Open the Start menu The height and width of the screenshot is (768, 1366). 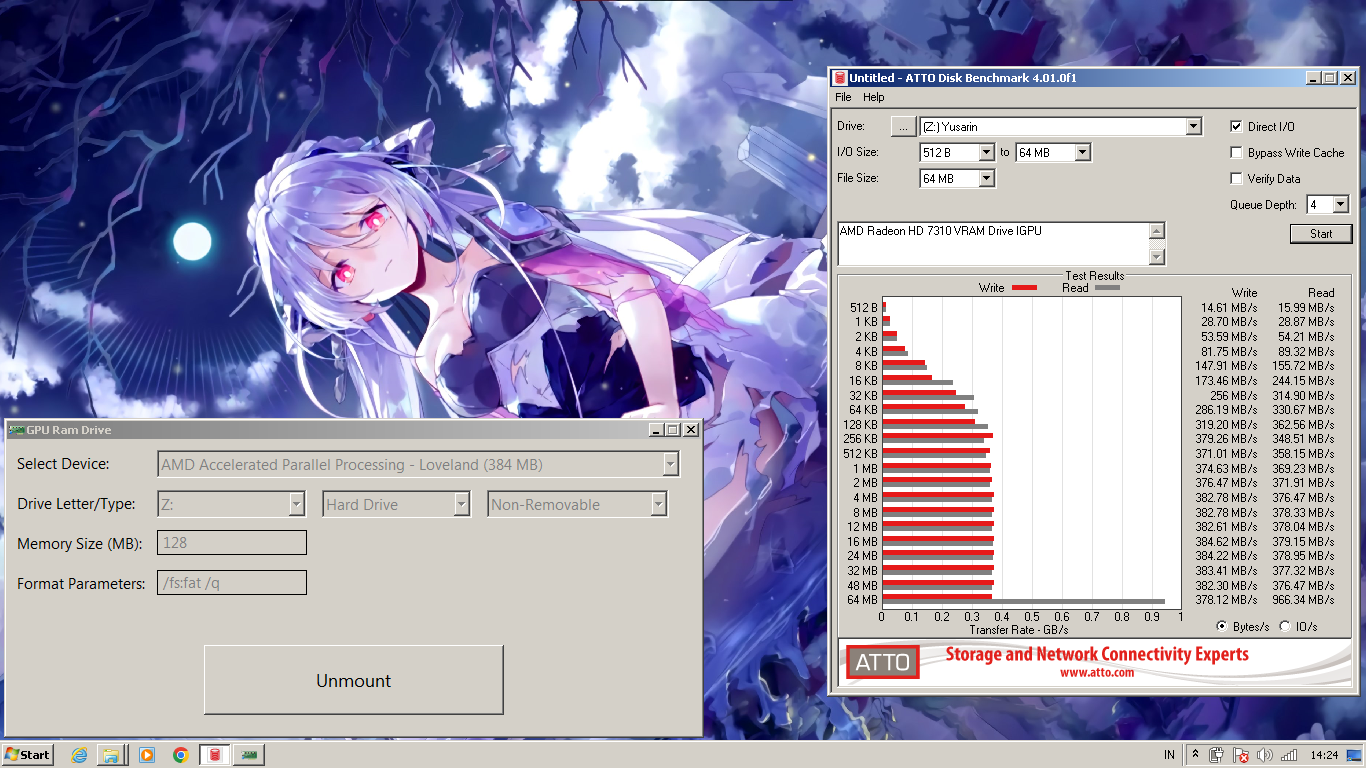pyautogui.click(x=27, y=755)
